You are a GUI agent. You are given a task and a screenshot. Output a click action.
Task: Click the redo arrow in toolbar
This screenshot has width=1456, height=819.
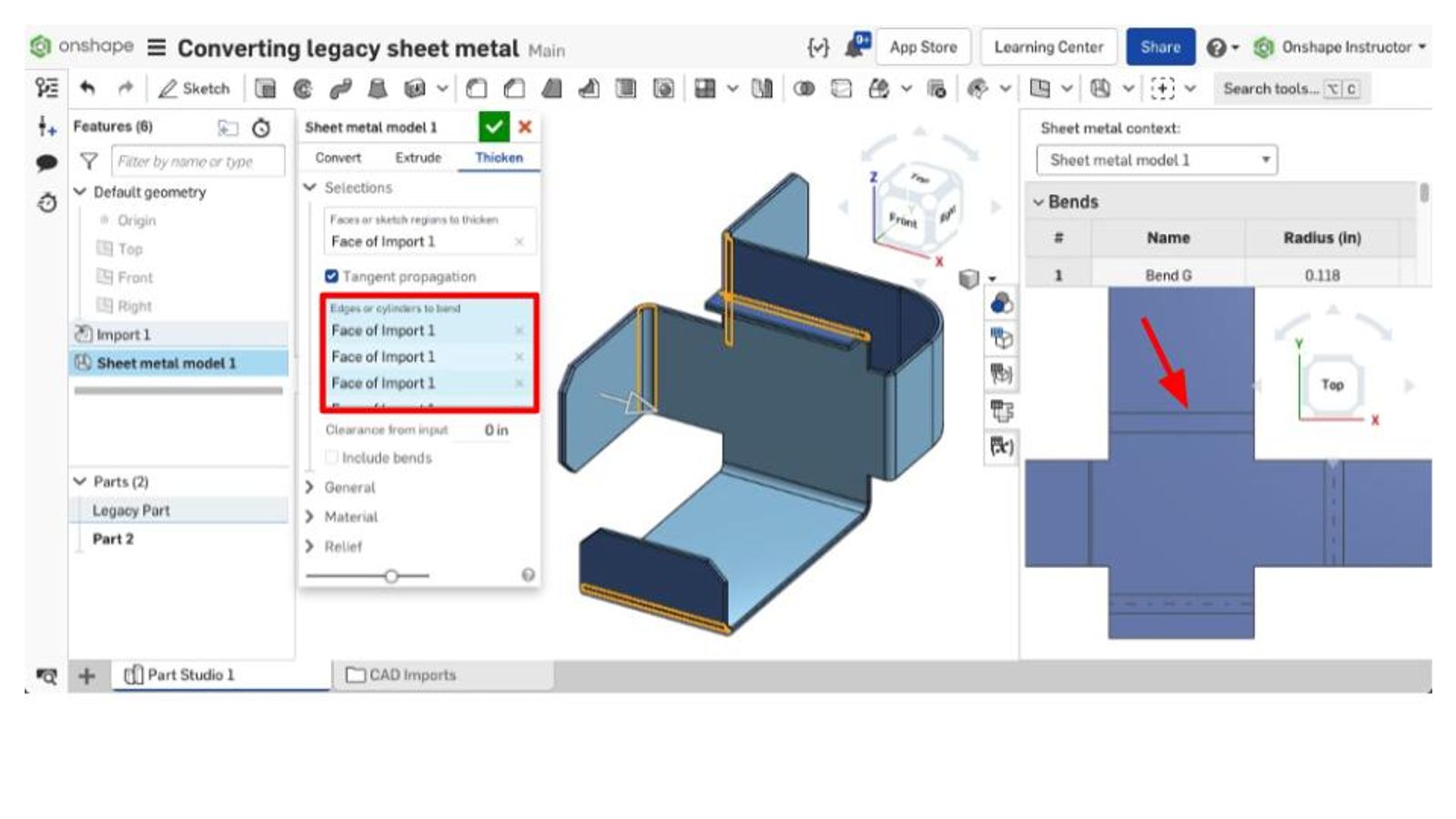pyautogui.click(x=126, y=88)
